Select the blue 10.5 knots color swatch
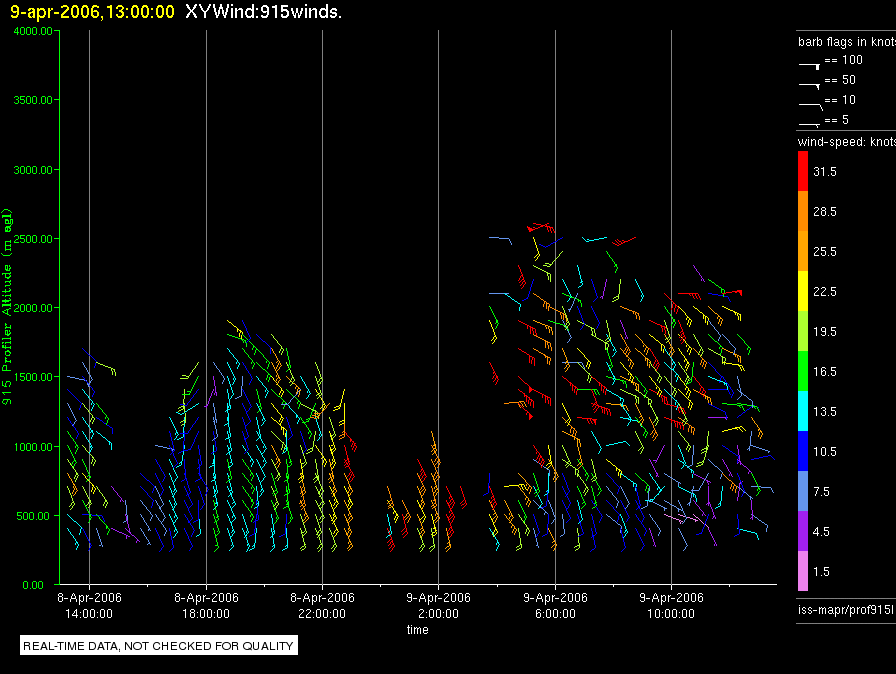 (803, 451)
